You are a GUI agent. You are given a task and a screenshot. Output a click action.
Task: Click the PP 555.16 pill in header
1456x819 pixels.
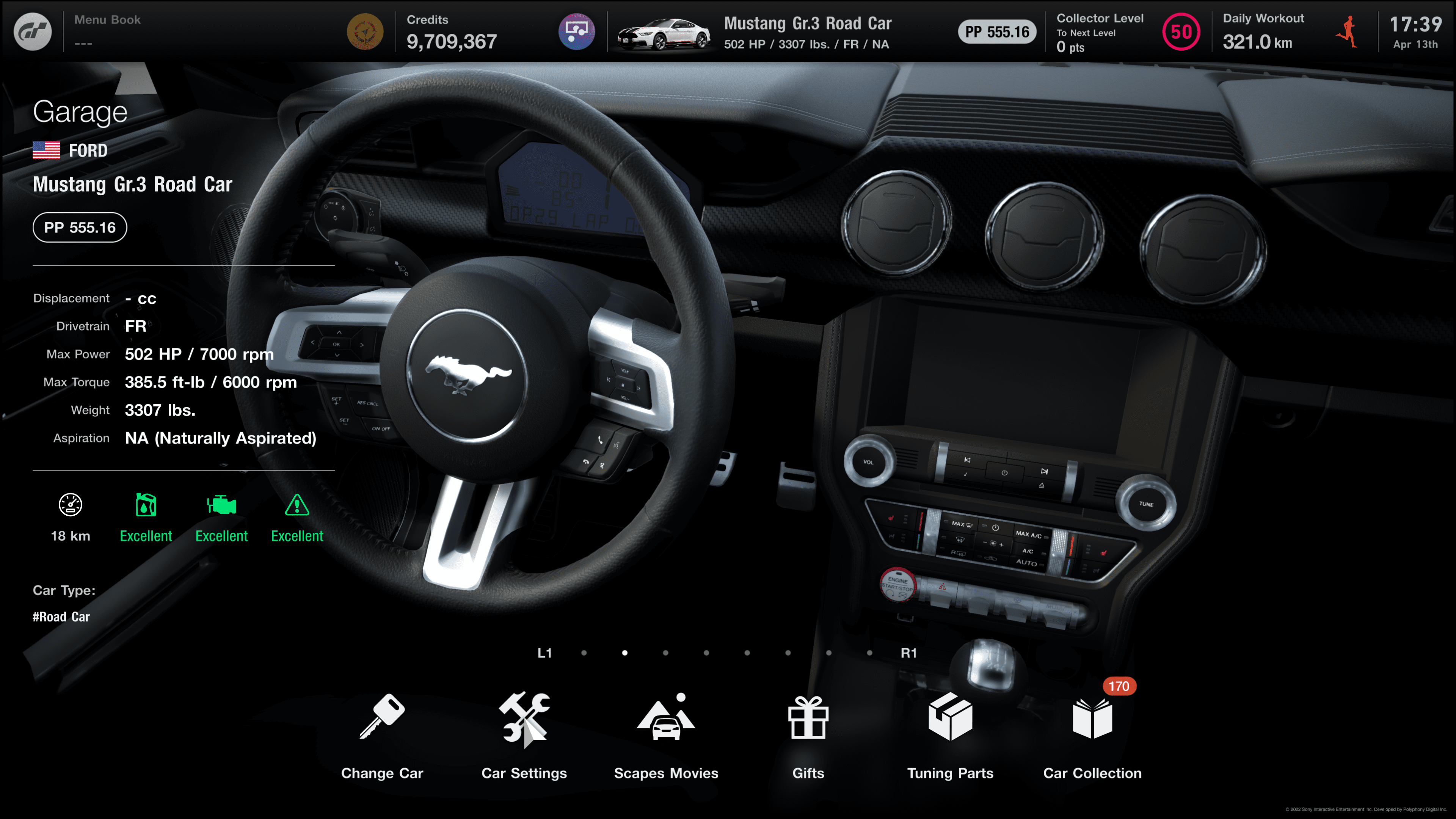point(997,31)
